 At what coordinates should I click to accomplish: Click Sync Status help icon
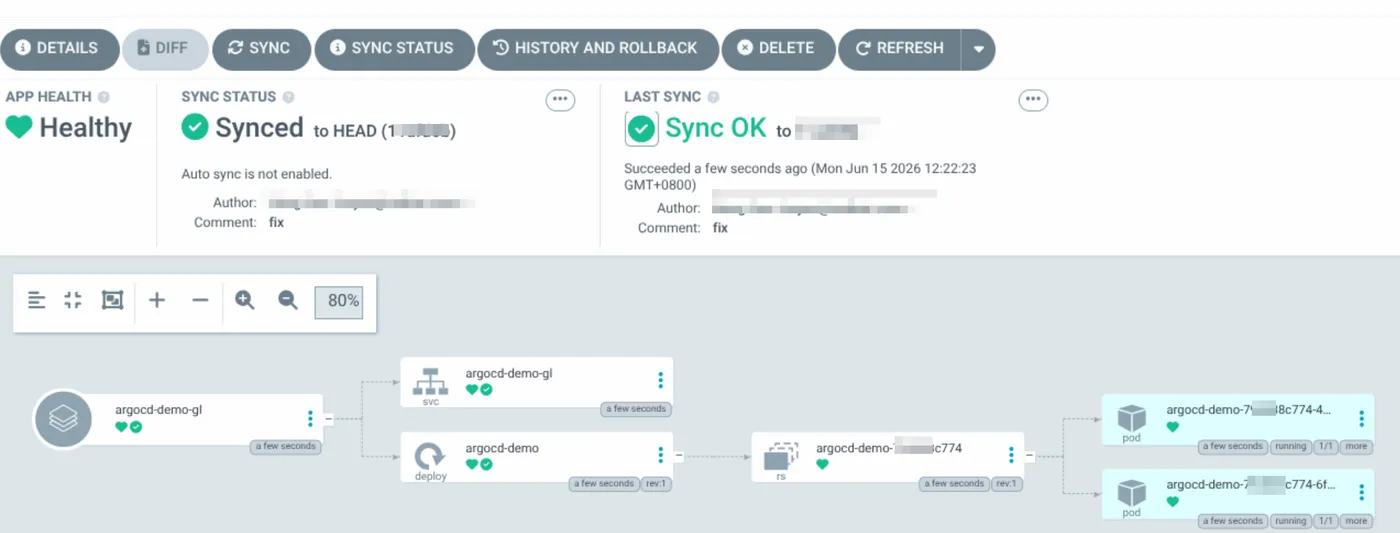(x=288, y=97)
